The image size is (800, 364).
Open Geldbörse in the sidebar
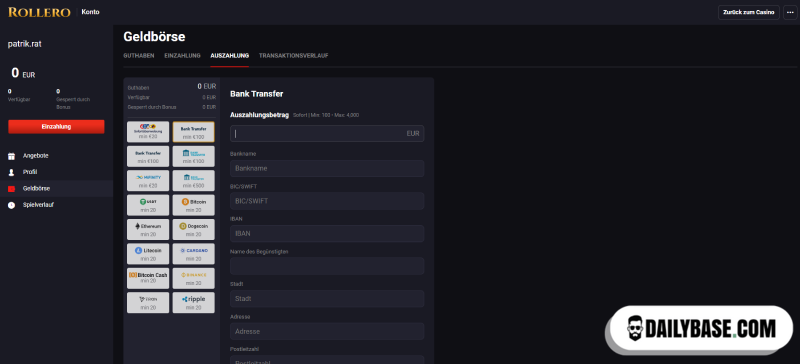tap(36, 188)
